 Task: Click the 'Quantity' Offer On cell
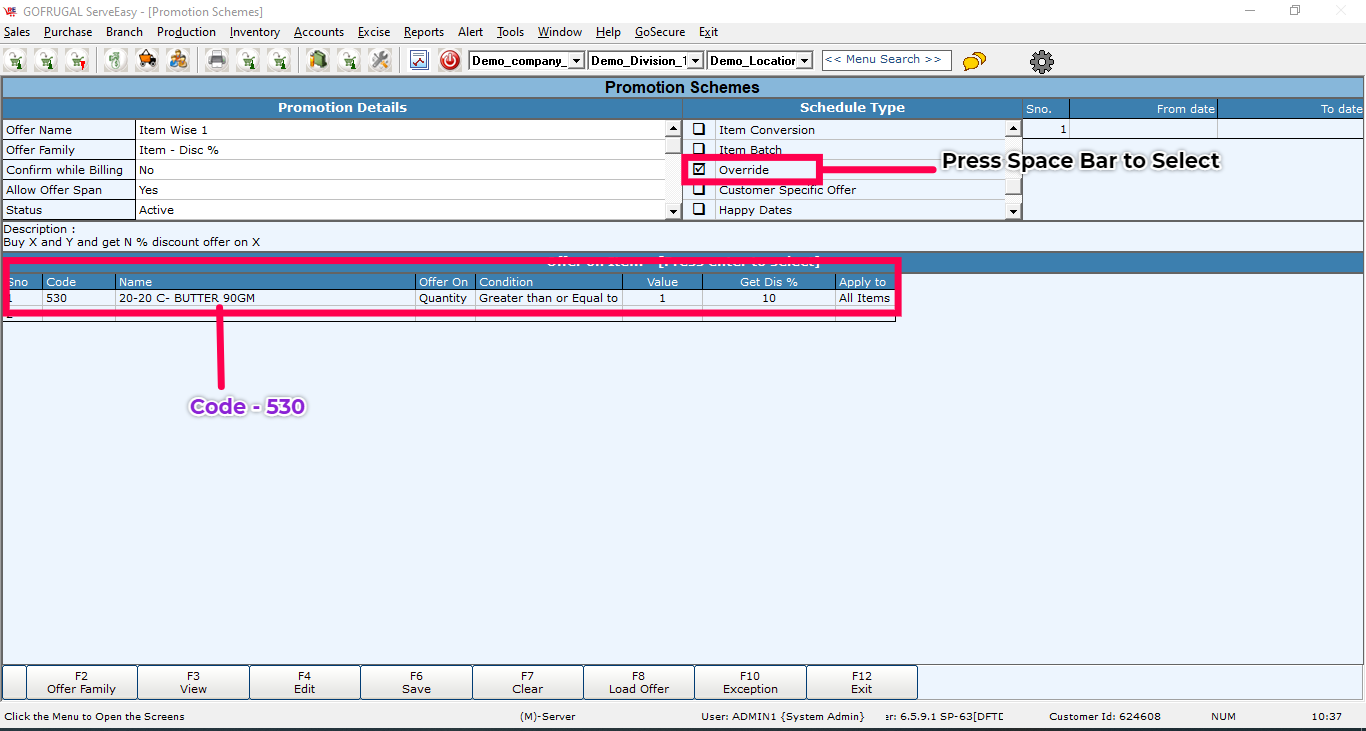point(446,298)
